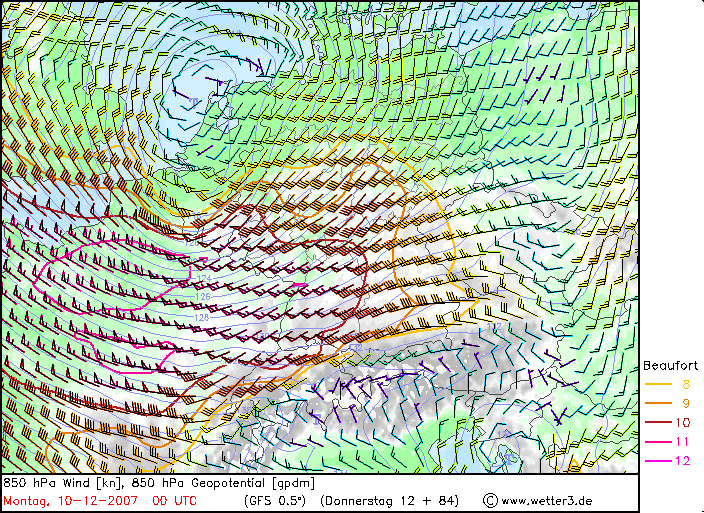The image size is (704, 513).
Task: Click the legend number 8
Action: click(x=686, y=385)
